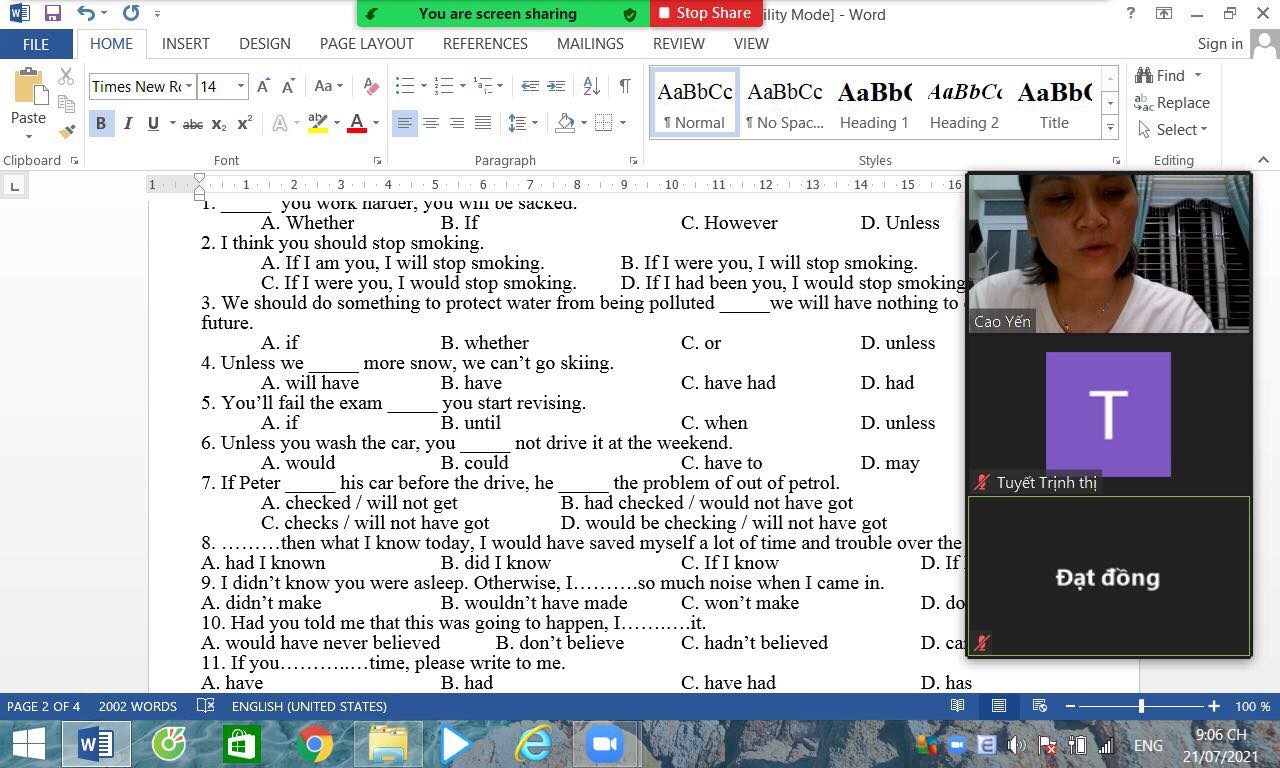The image size is (1280, 768).
Task: Apply subscript formatting
Action: click(219, 124)
